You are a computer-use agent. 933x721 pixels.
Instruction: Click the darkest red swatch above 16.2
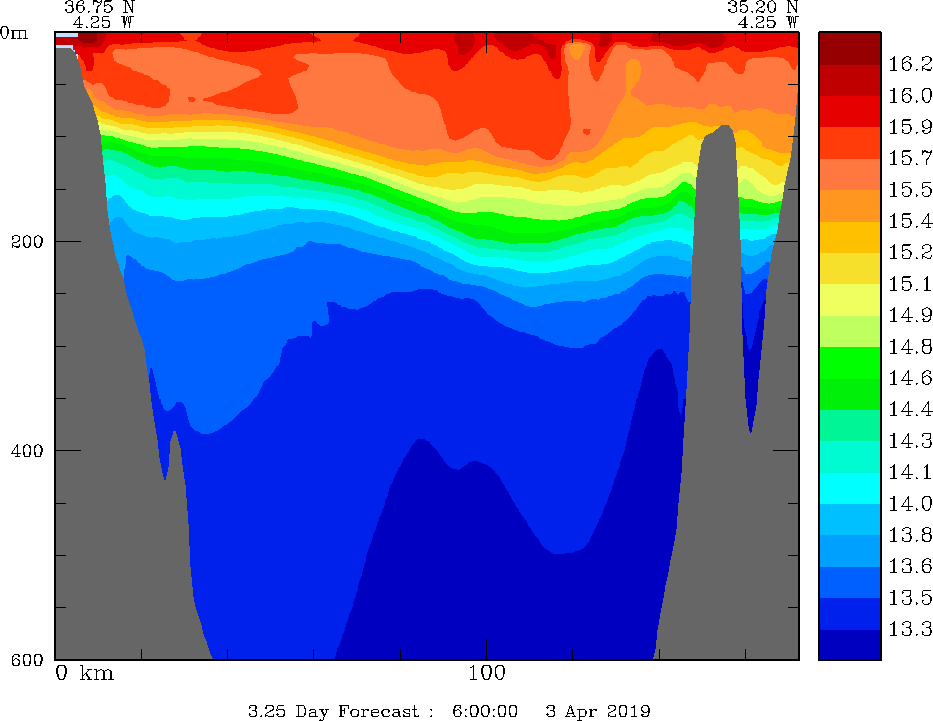point(850,48)
